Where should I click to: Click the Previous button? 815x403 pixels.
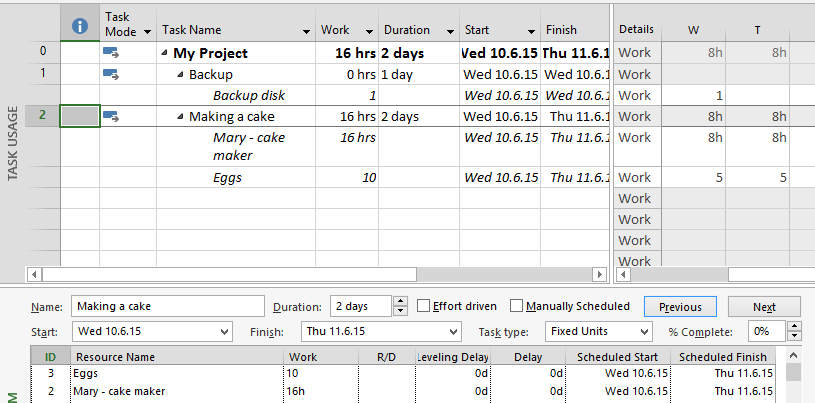point(680,307)
